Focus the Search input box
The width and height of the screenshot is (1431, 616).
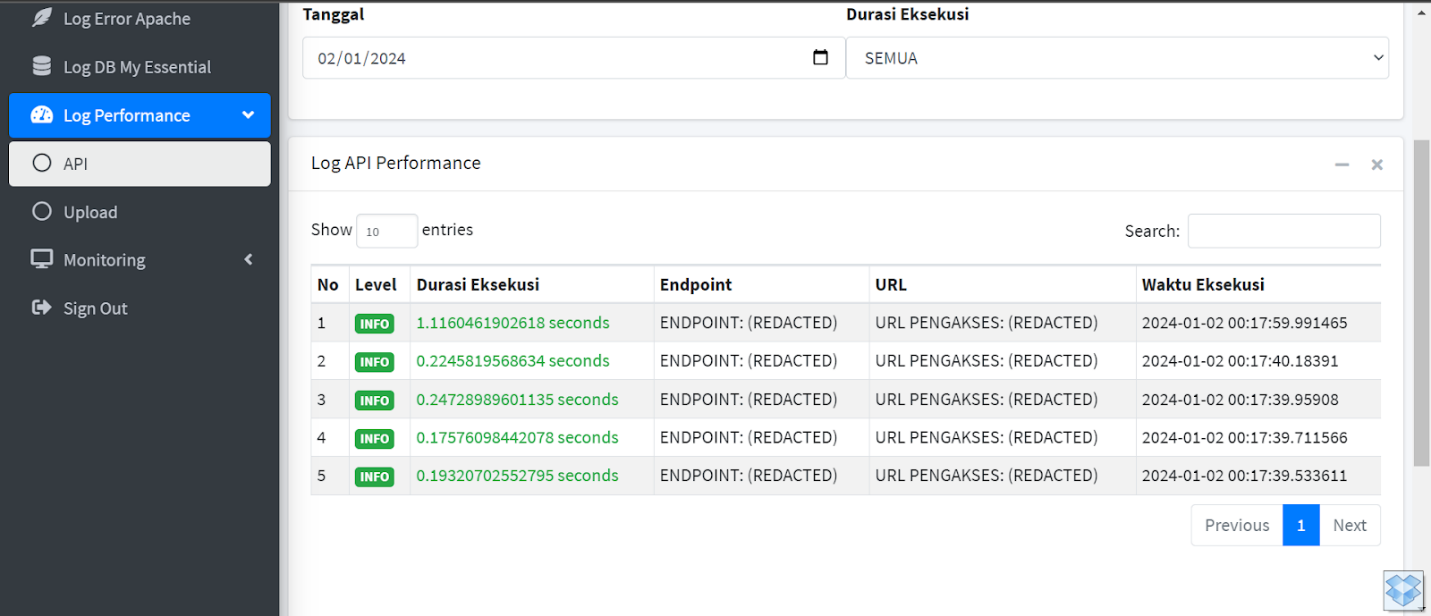1284,230
